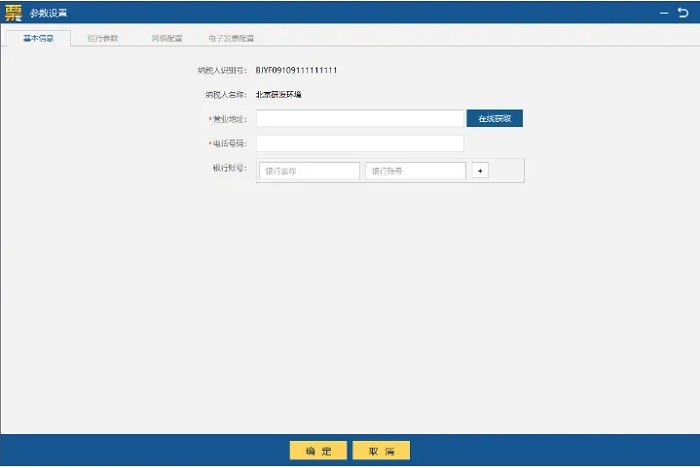Click the 银行账号 number input field

coord(415,171)
